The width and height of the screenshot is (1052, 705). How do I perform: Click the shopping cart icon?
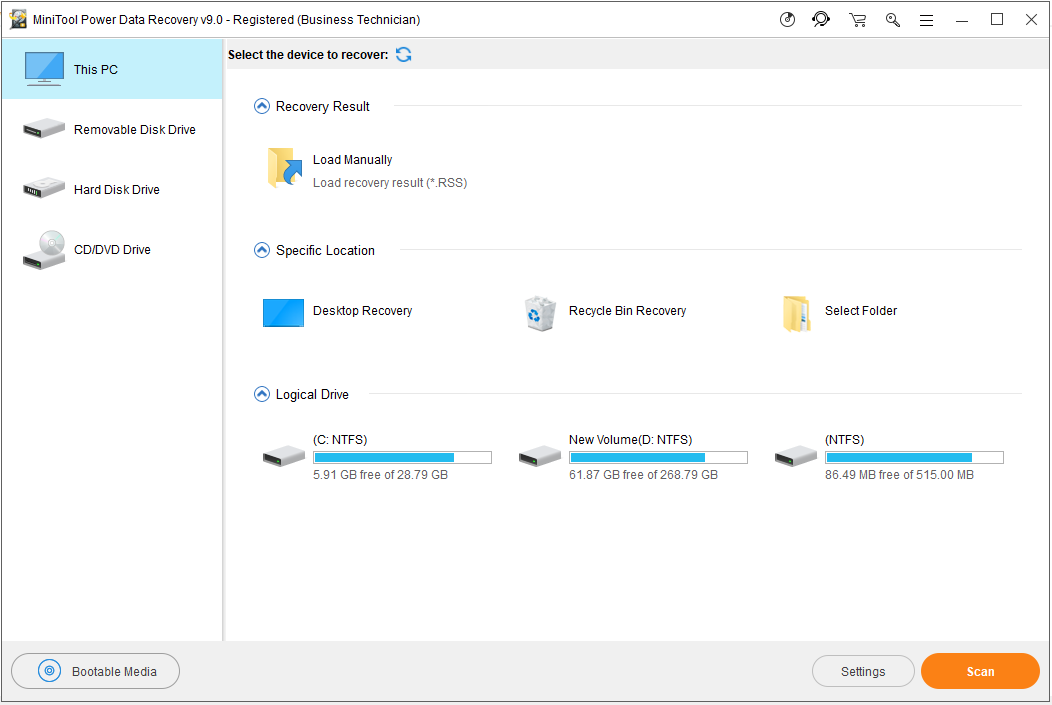tap(857, 19)
